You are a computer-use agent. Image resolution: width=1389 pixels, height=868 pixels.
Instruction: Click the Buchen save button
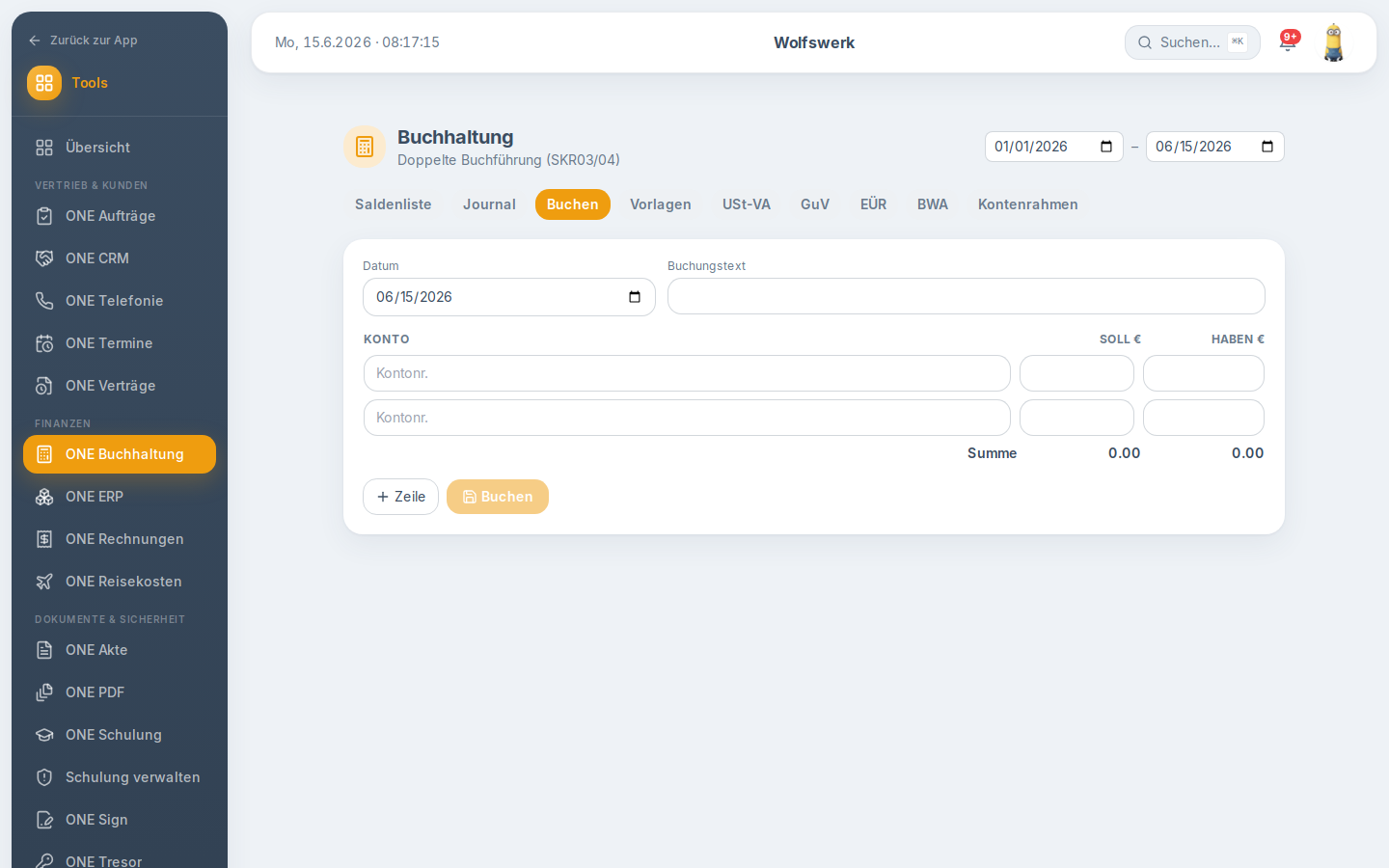[x=498, y=497]
